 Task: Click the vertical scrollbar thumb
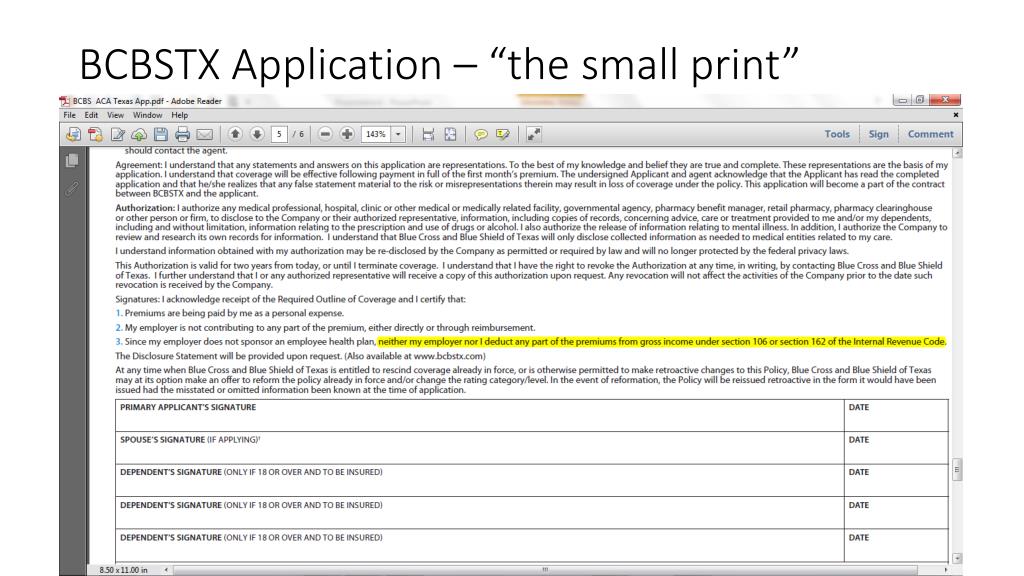957,469
